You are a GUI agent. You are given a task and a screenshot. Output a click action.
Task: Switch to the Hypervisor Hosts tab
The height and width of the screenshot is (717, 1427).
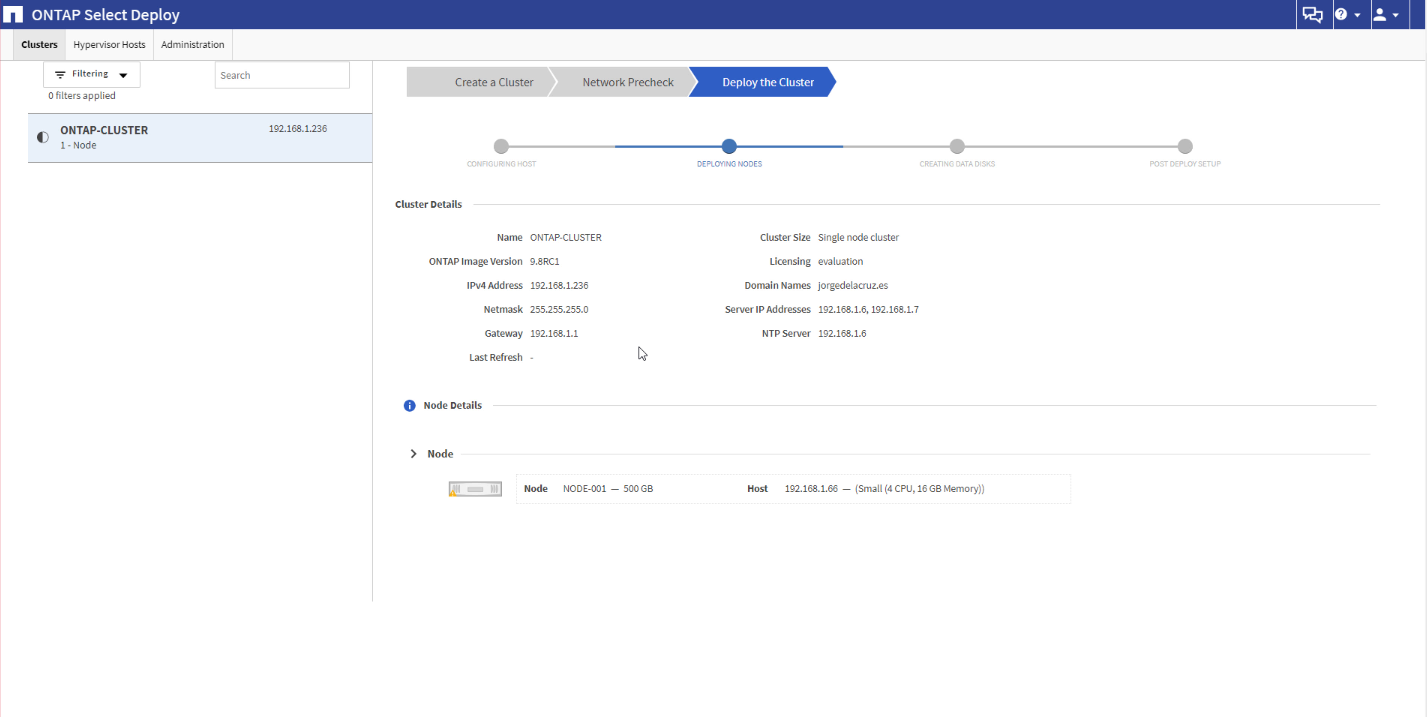(x=109, y=45)
